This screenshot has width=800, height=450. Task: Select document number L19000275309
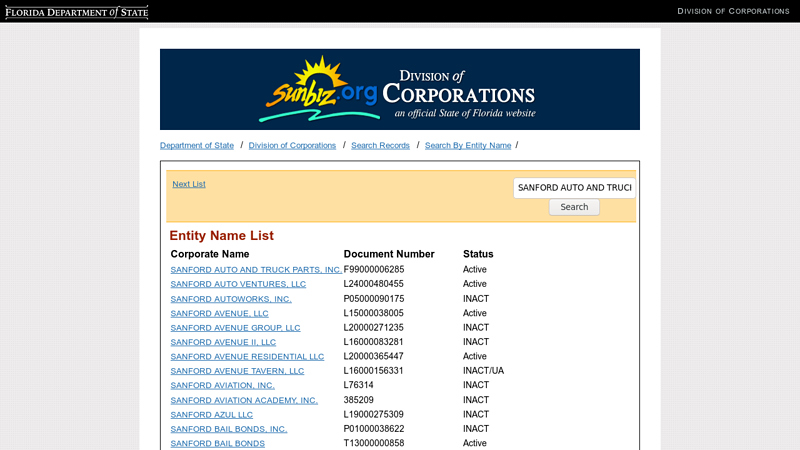373,414
